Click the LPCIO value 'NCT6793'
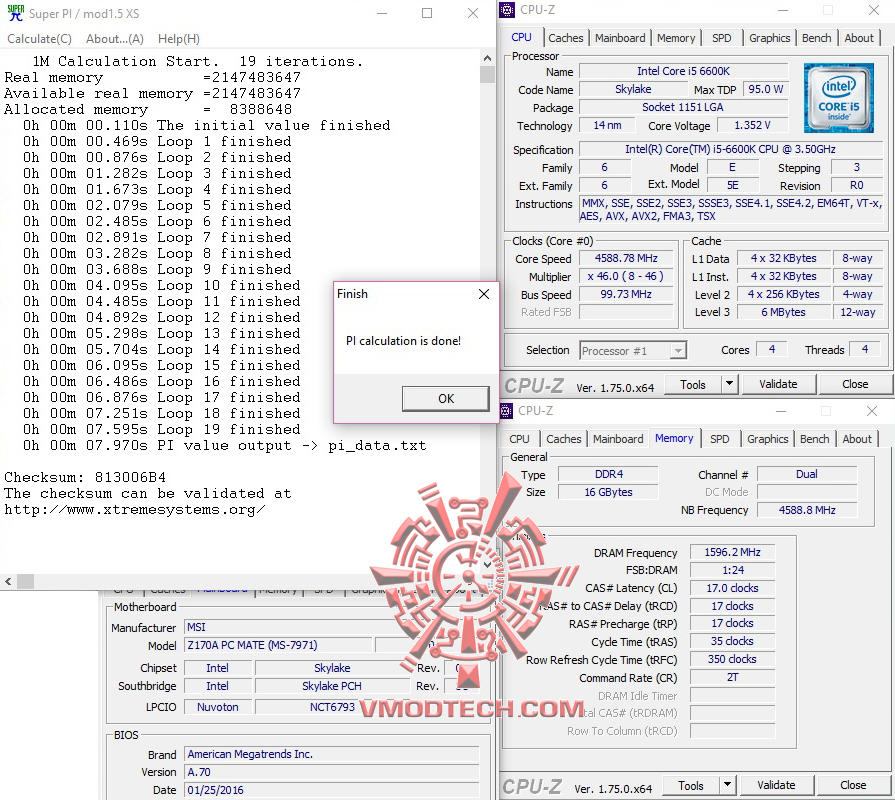This screenshot has height=800, width=895. [332, 707]
